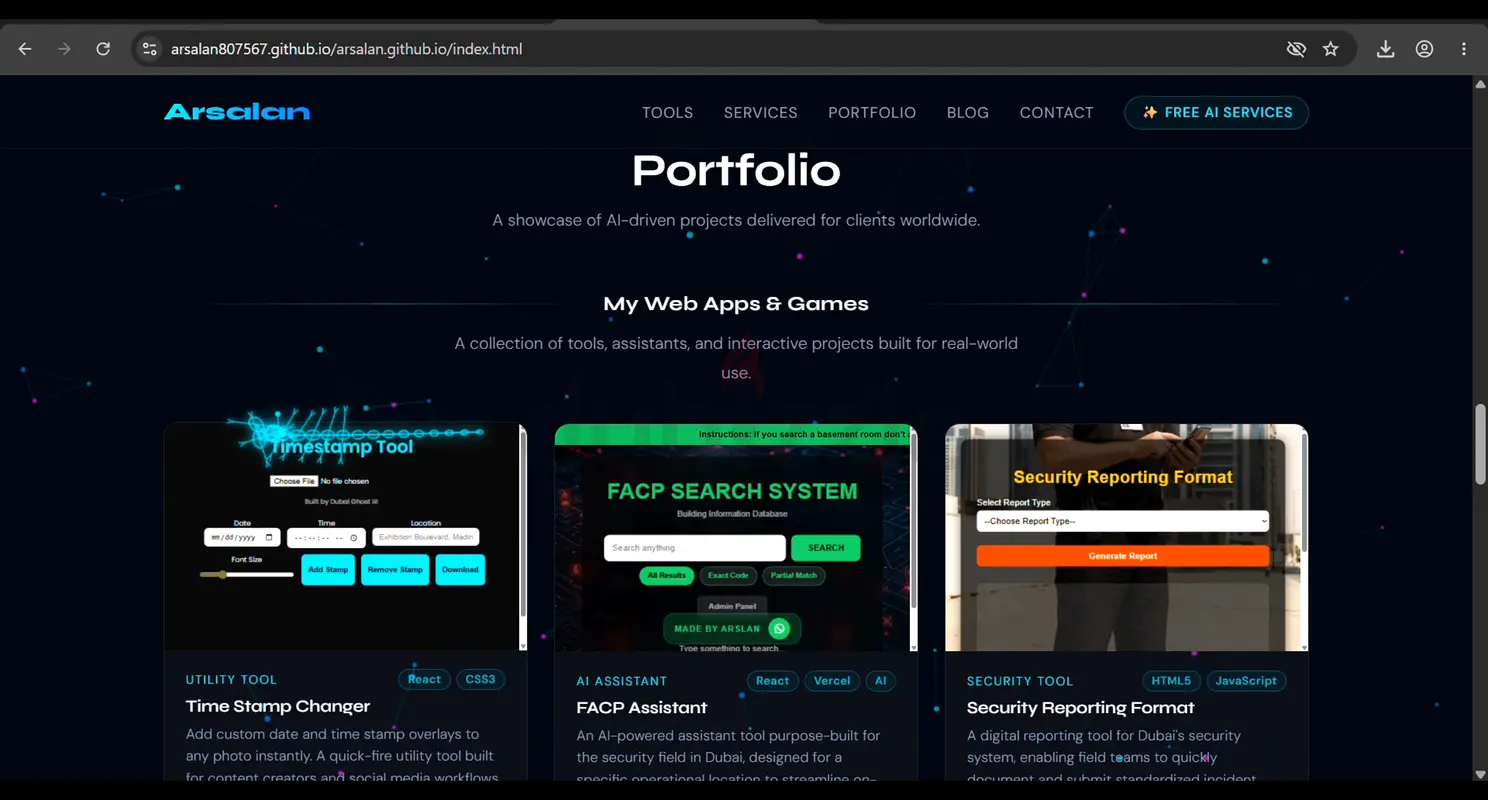Open the browser profile menu
The width and height of the screenshot is (1488, 800).
click(1425, 49)
